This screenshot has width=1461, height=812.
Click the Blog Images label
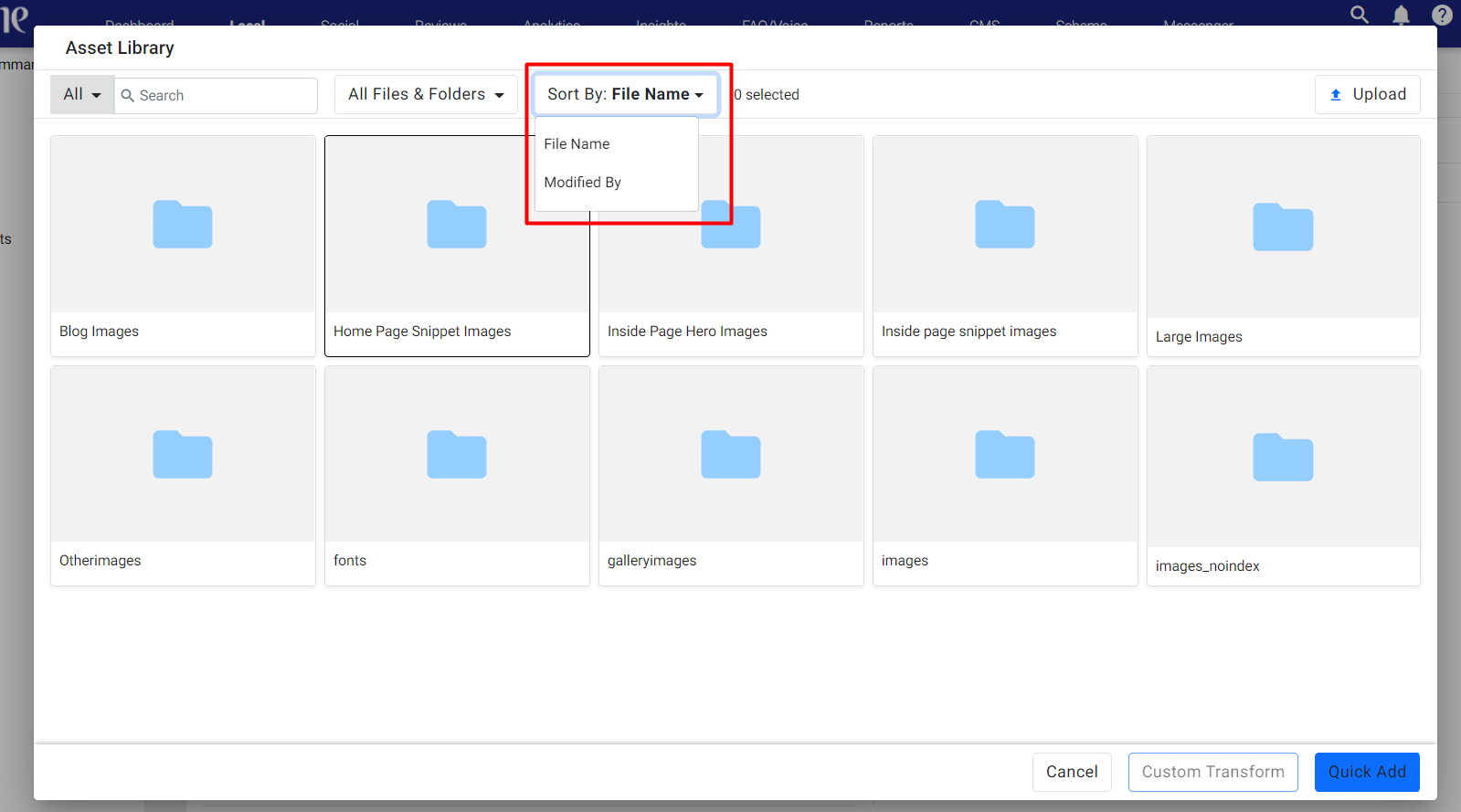pos(99,332)
